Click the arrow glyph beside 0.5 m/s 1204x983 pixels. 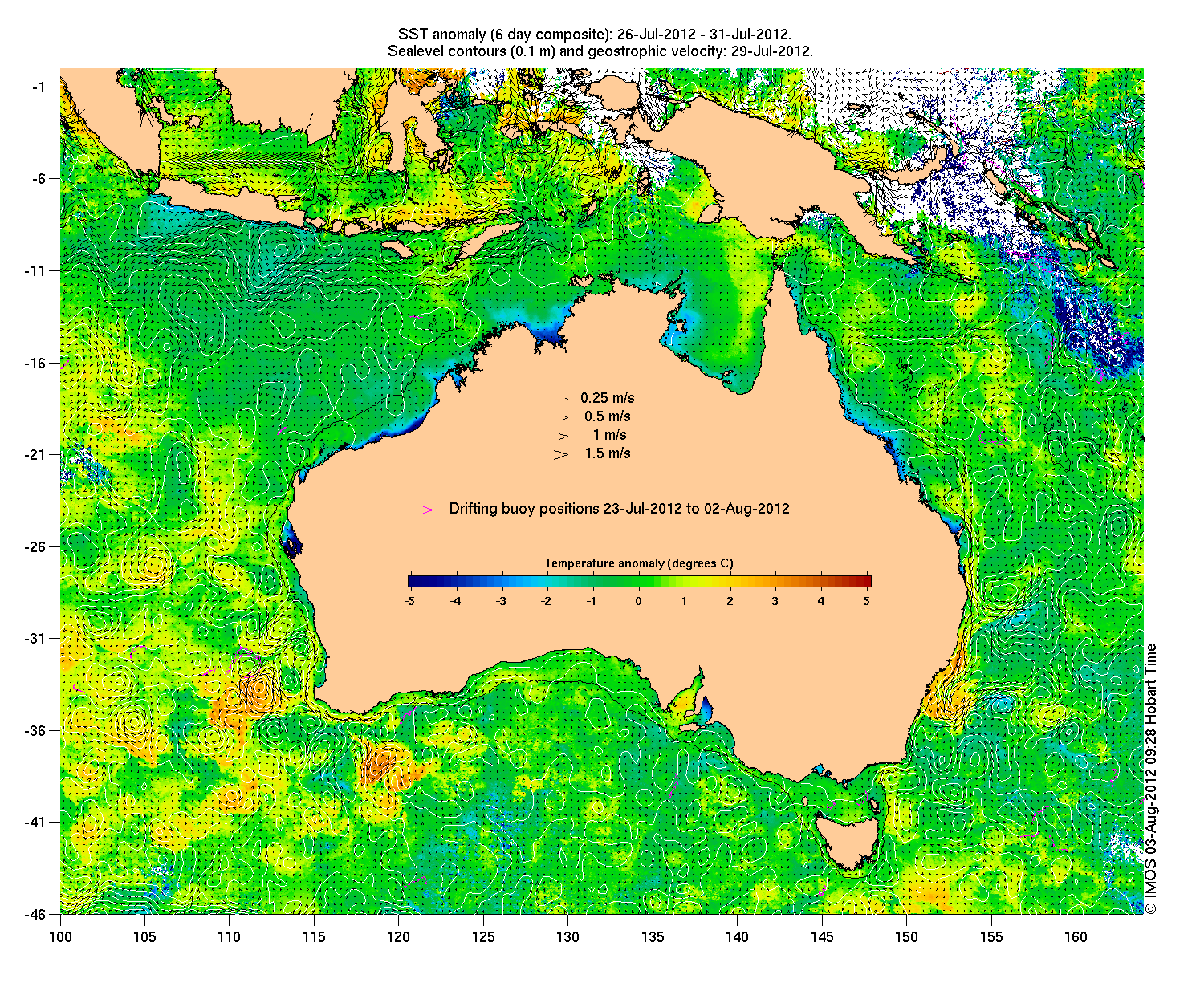565,417
